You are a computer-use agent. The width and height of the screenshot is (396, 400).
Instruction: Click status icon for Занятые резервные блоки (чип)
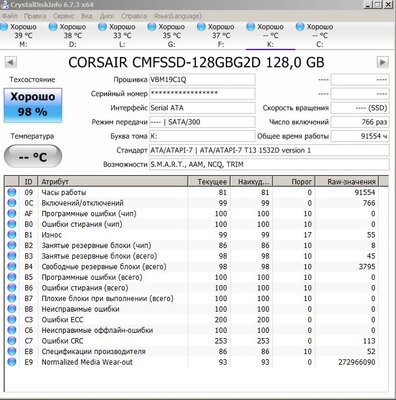12,245
